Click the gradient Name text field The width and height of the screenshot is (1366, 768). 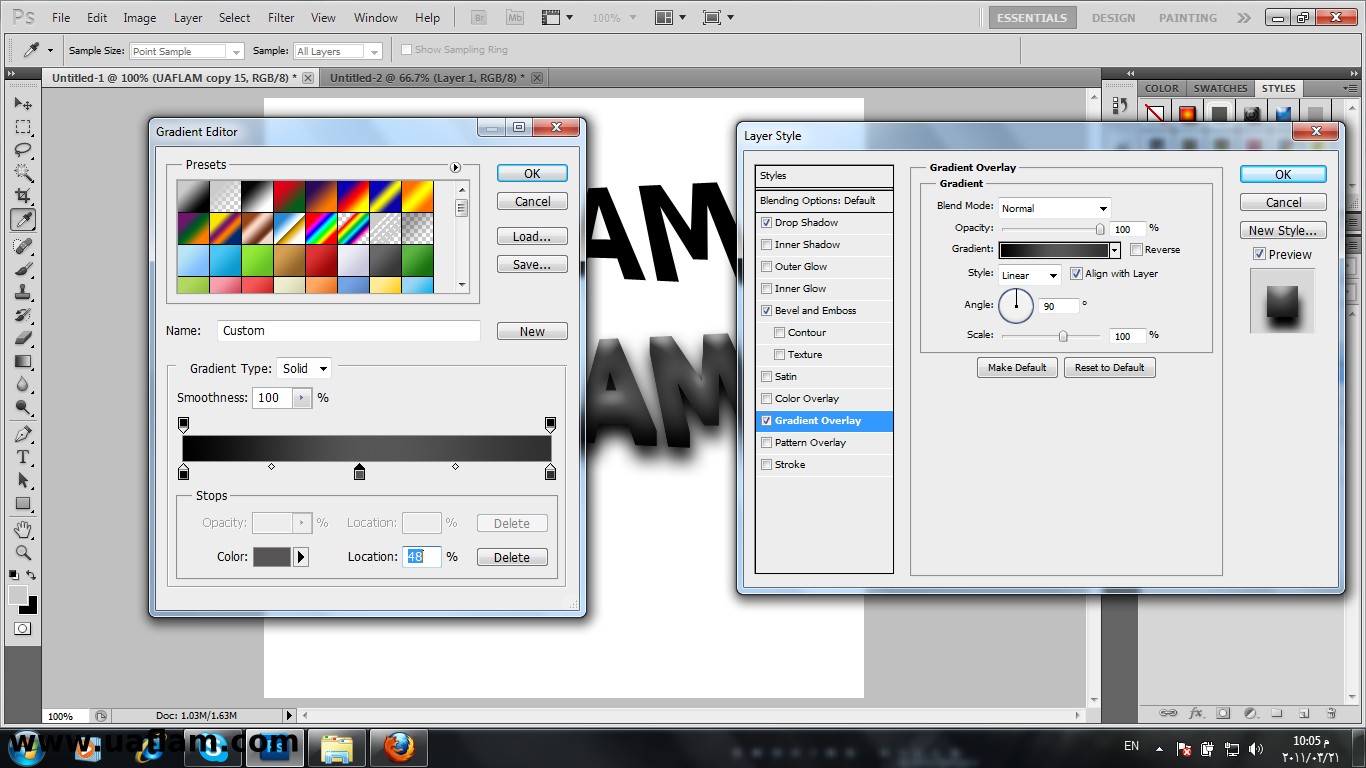348,331
